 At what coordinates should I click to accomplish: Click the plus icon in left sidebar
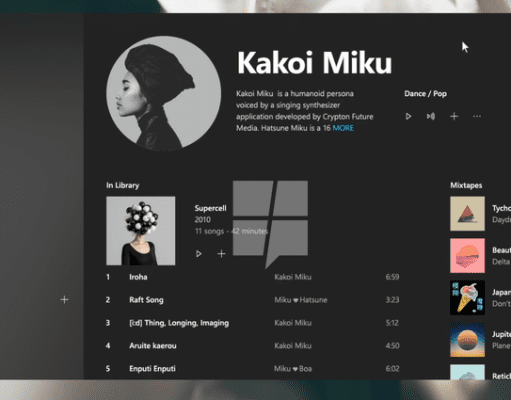point(64,300)
